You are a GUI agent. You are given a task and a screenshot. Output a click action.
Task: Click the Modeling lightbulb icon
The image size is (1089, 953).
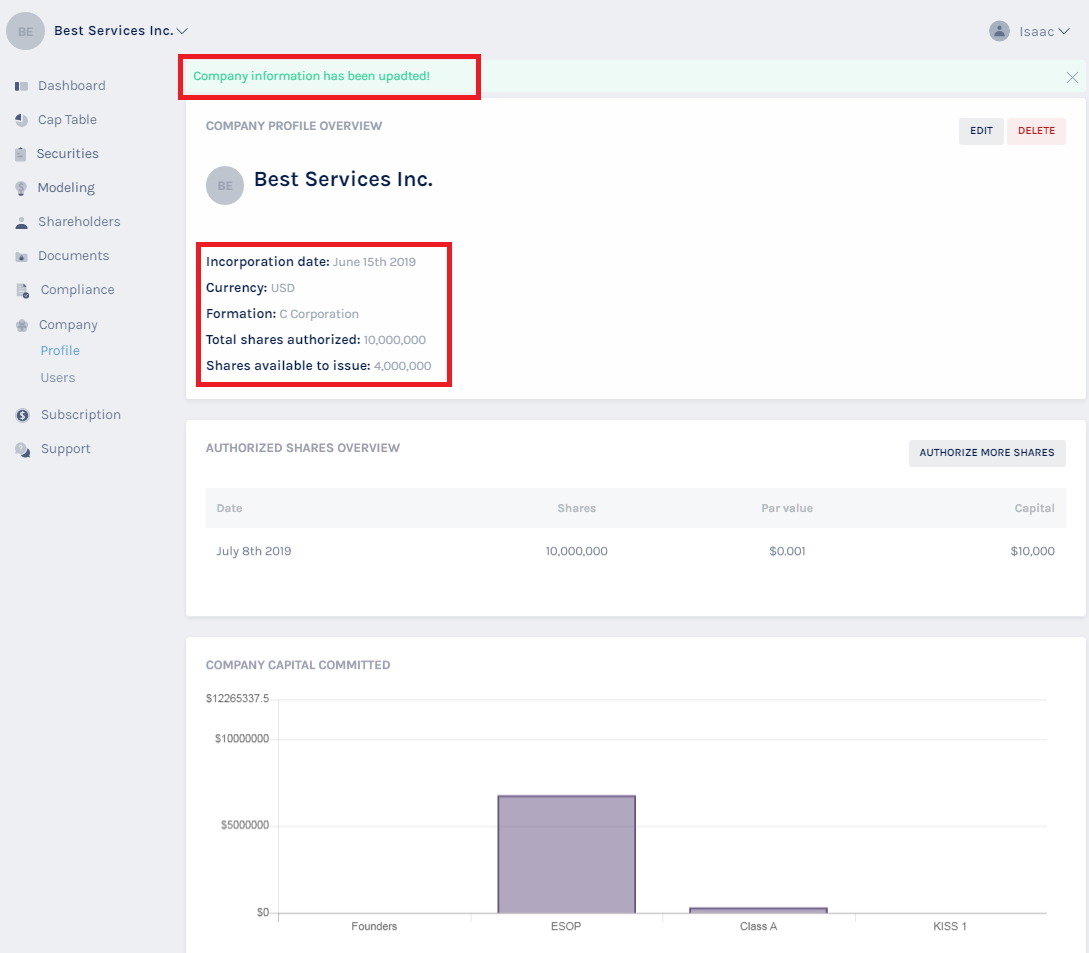22,188
